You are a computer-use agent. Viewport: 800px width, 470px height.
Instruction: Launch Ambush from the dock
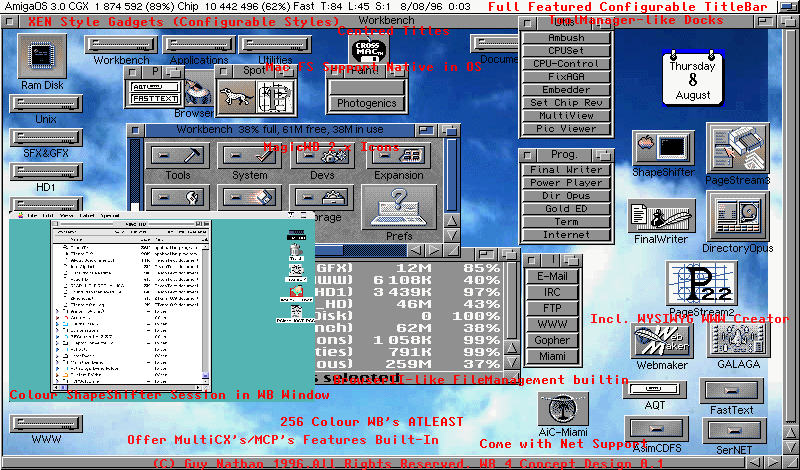tap(566, 38)
